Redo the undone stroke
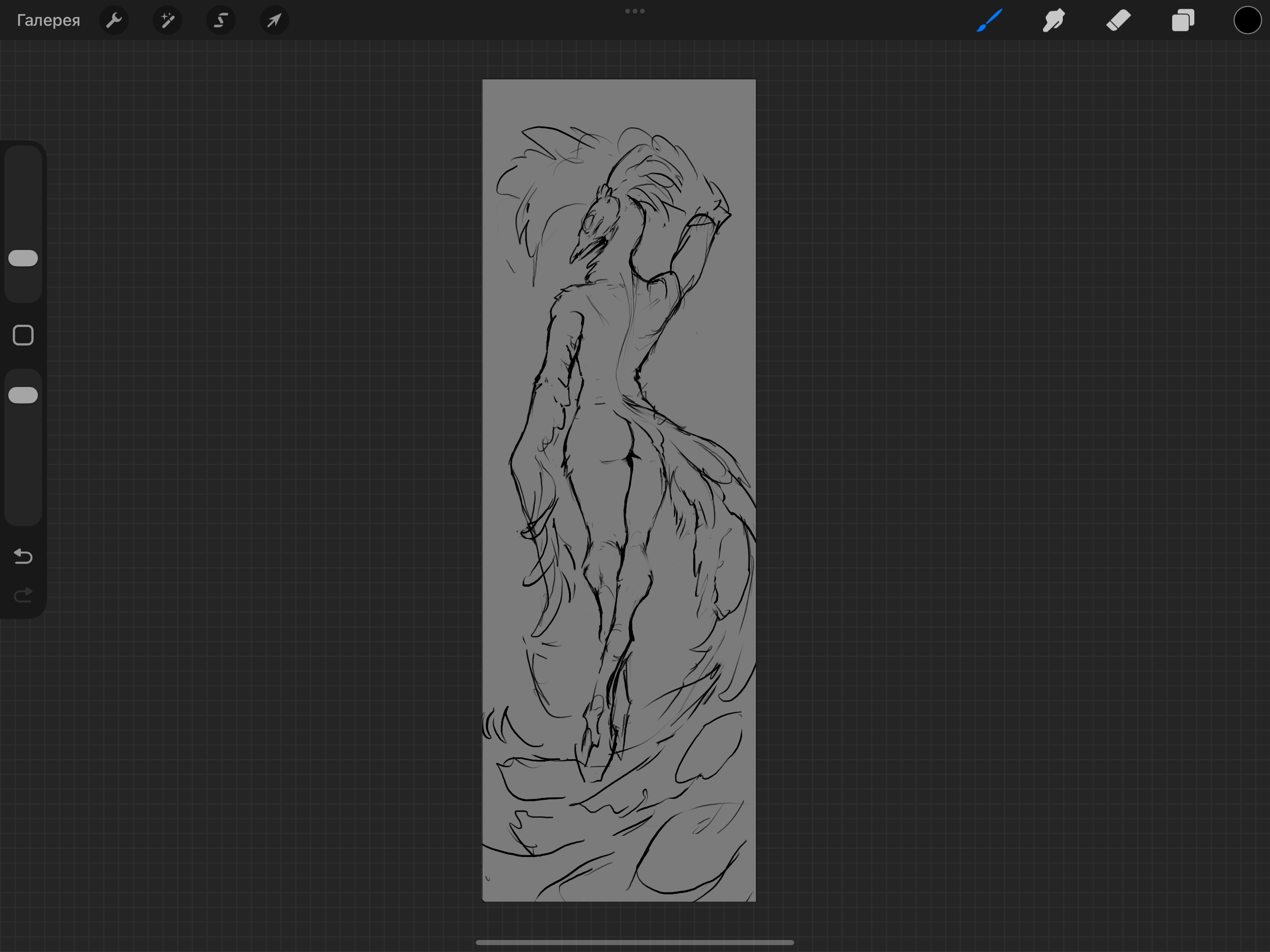This screenshot has height=952, width=1270. click(23, 595)
